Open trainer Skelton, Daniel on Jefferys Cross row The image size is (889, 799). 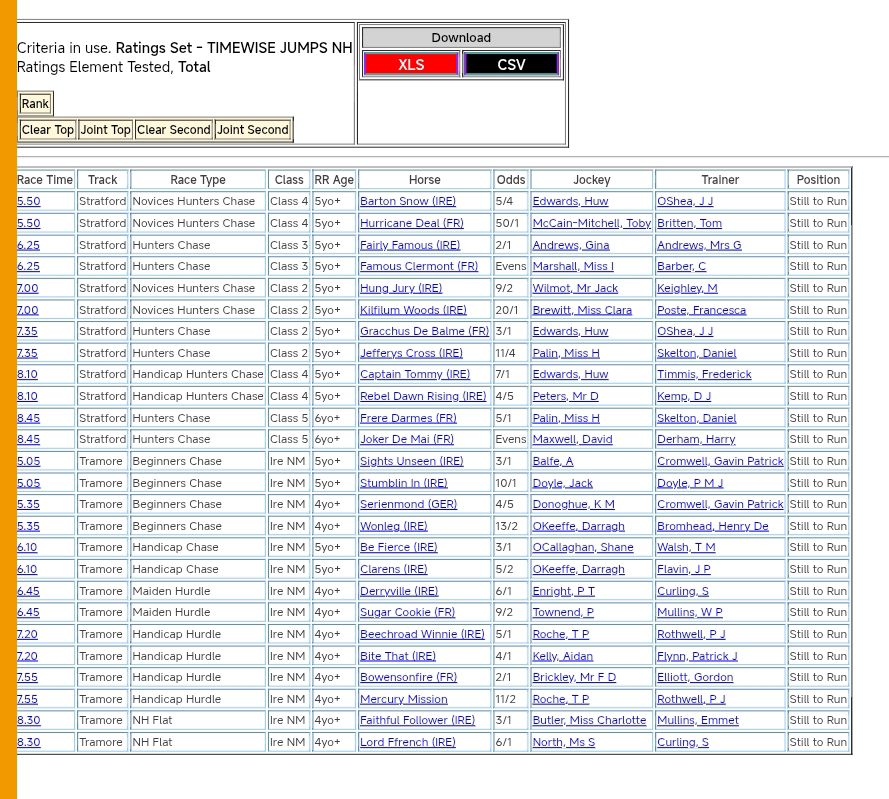pyautogui.click(x=696, y=353)
